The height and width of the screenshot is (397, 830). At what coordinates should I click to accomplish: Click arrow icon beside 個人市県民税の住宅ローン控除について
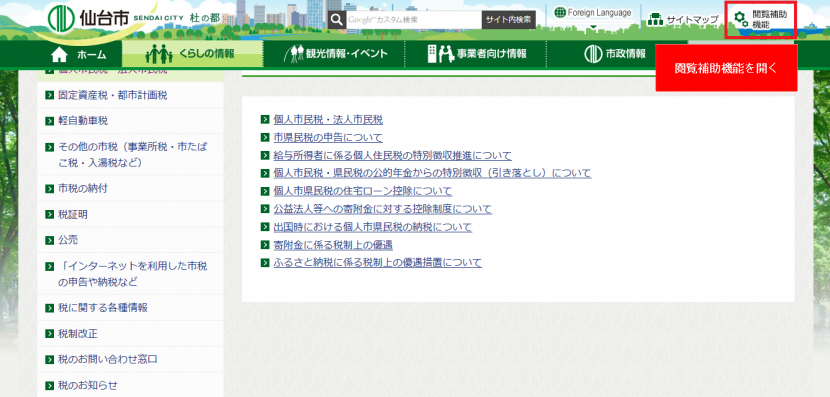(265, 191)
